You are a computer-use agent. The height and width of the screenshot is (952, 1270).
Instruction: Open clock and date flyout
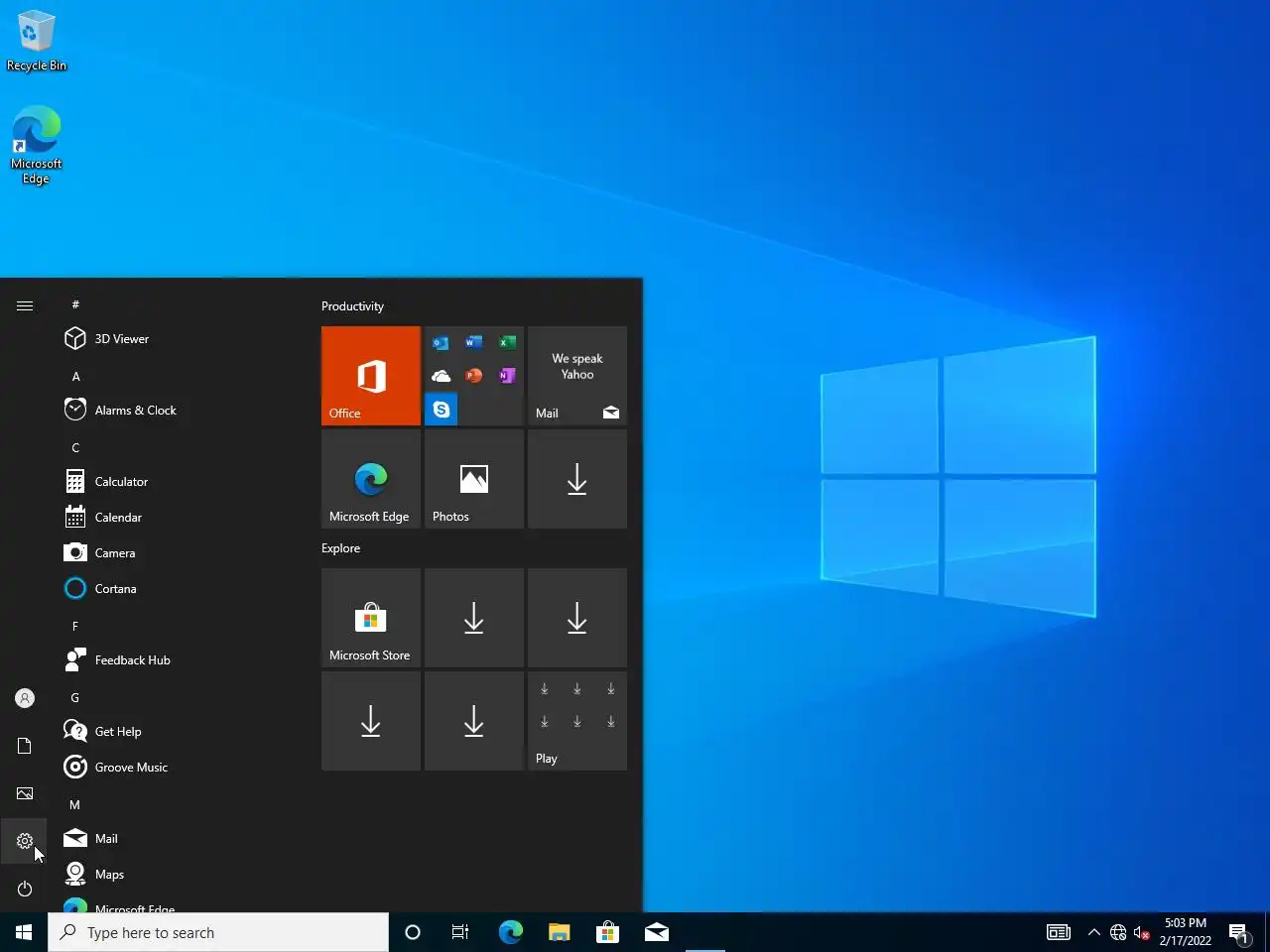(x=1186, y=932)
